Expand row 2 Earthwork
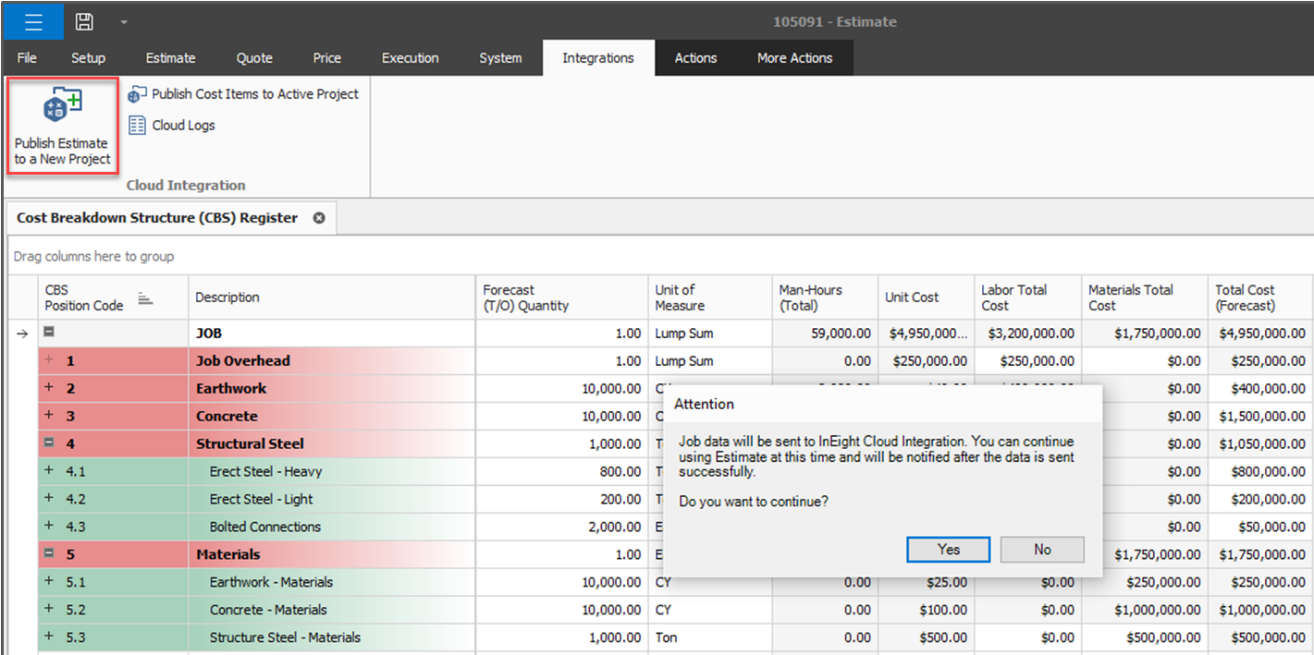The image size is (1314, 655). pos(48,388)
